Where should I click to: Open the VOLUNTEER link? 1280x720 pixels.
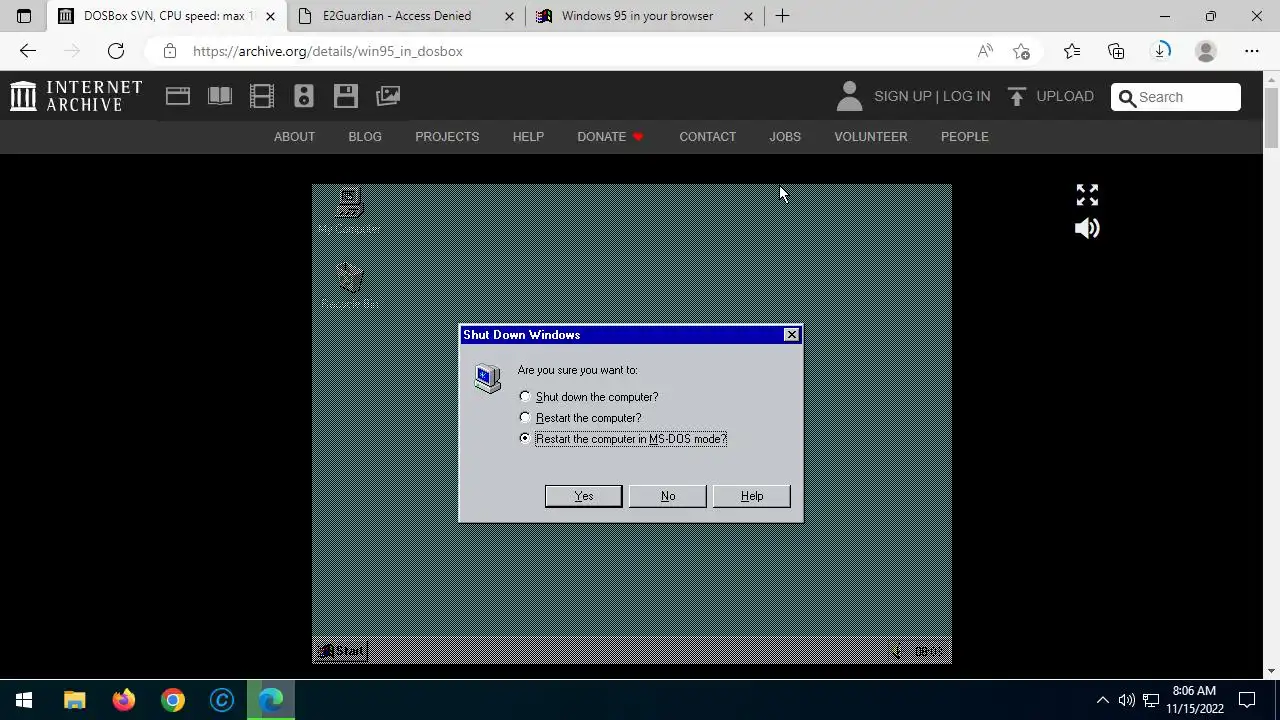[871, 136]
